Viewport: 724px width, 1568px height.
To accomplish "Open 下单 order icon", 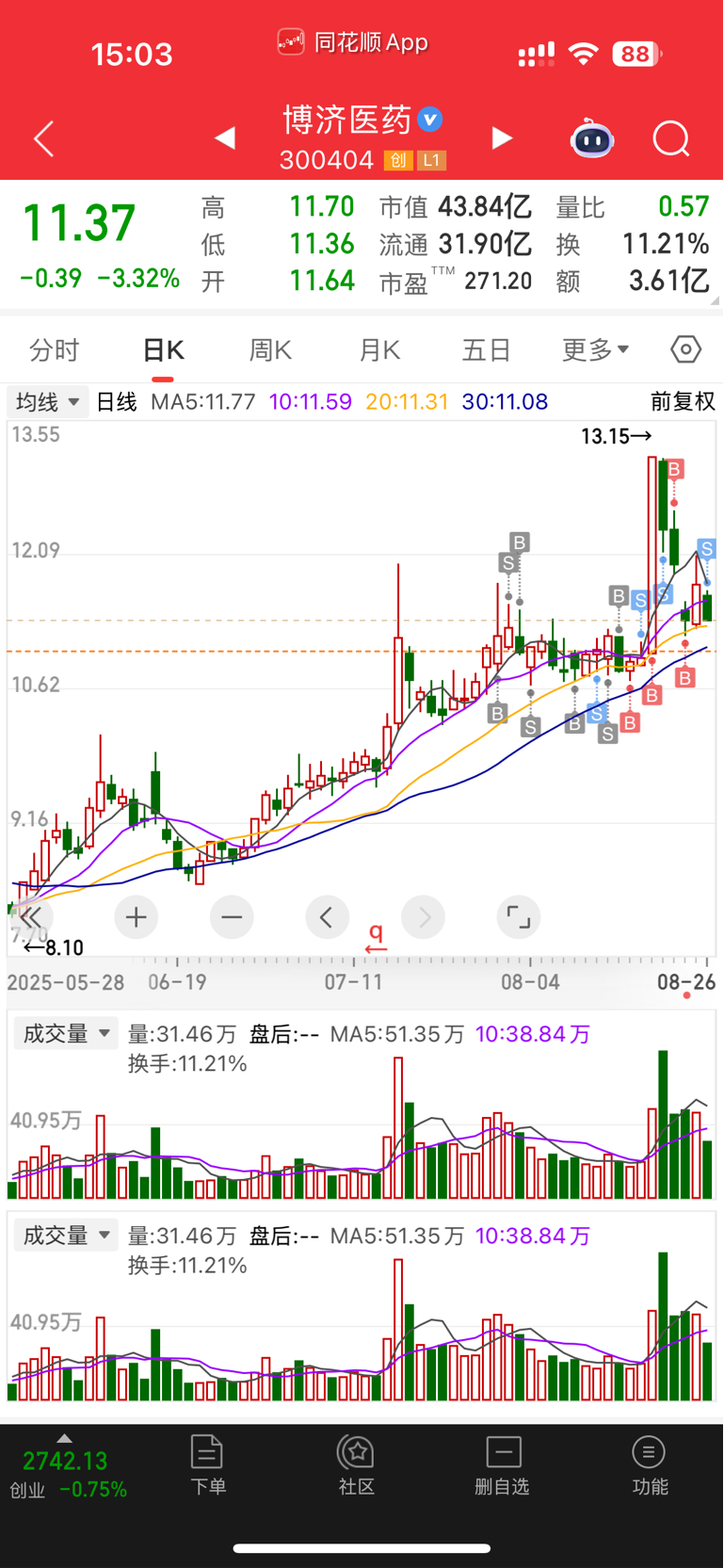I will 207,1464.
